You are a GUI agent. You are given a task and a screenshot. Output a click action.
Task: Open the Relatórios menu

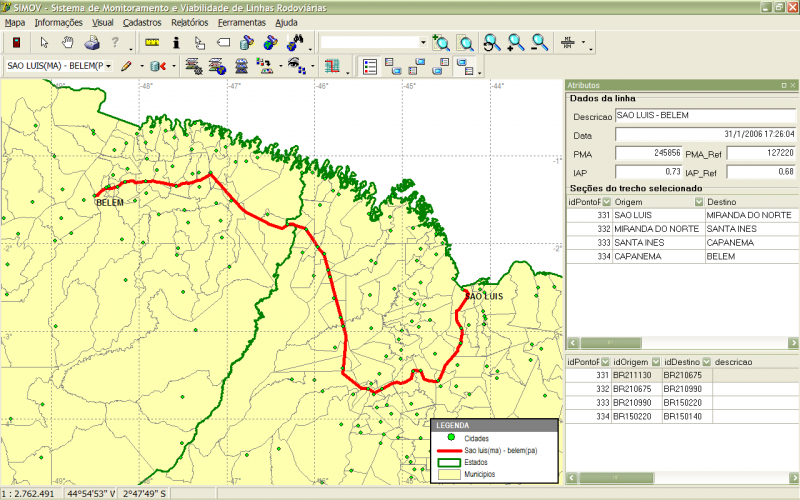coord(190,21)
